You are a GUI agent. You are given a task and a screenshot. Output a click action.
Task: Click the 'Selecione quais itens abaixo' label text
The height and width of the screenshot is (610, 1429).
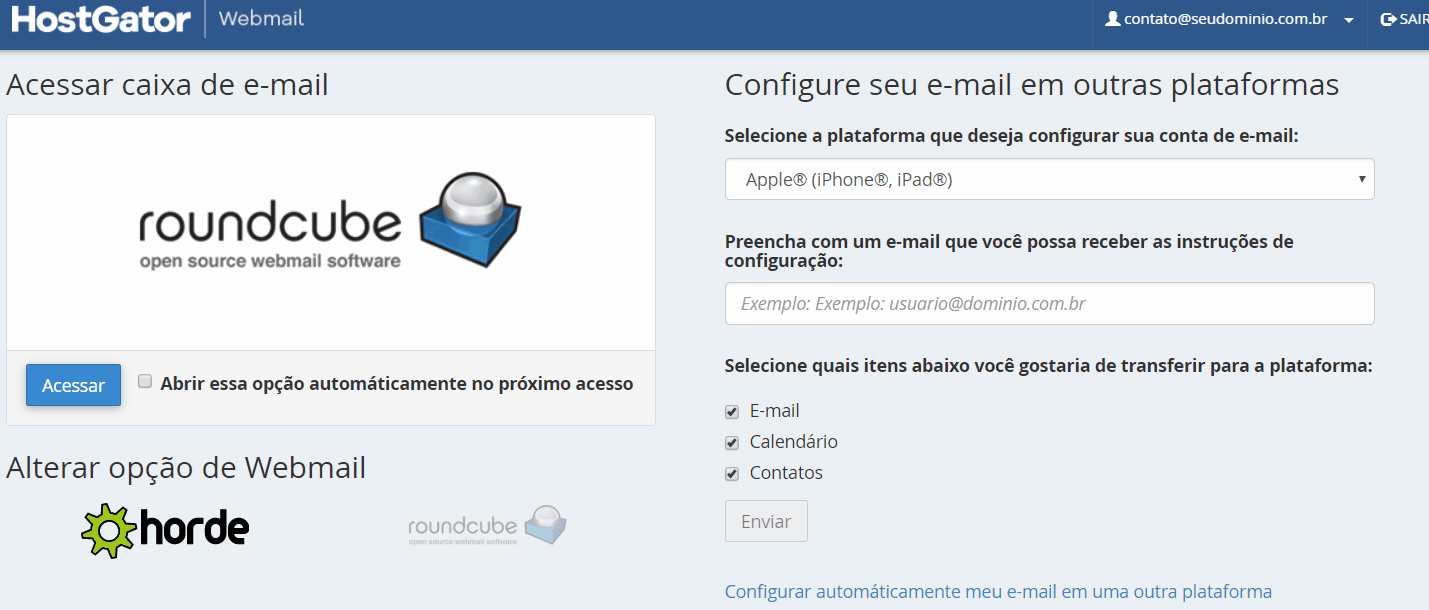[x=1048, y=366]
